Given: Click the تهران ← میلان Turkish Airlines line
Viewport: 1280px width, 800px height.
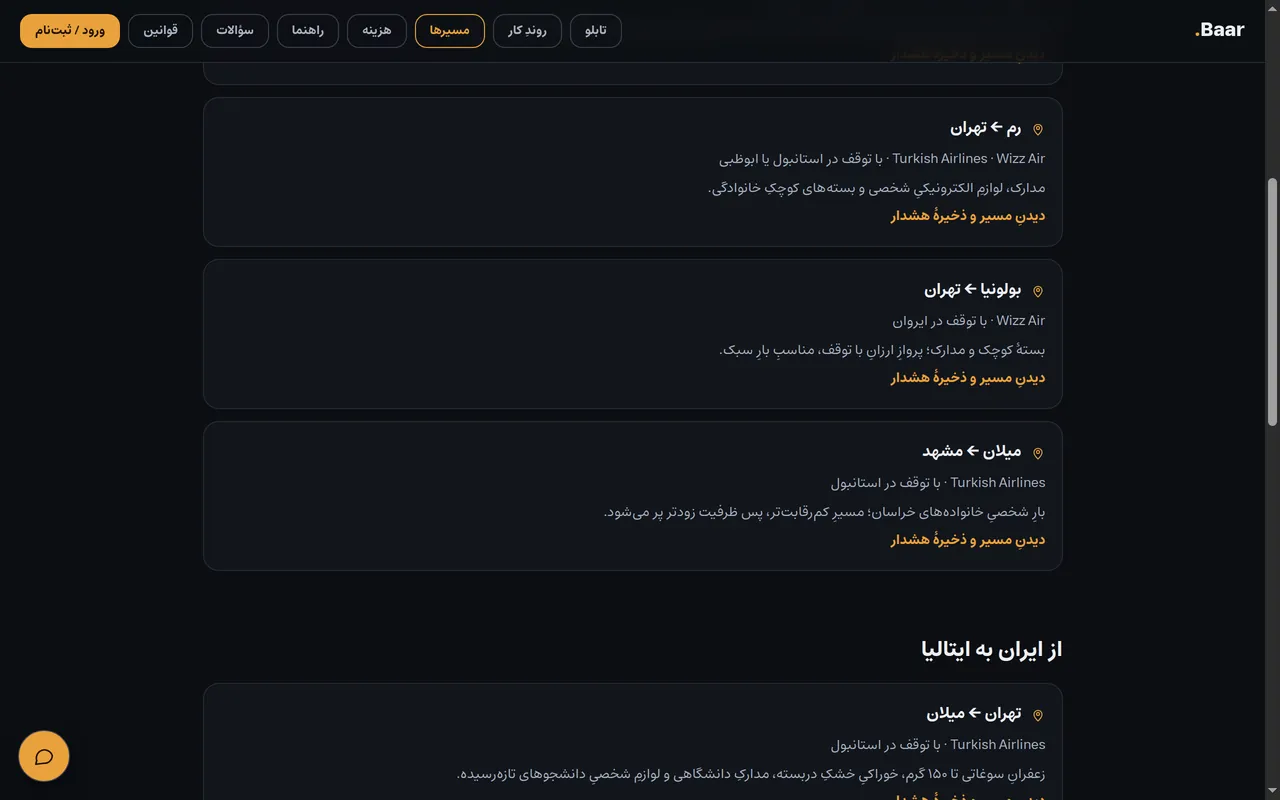Looking at the screenshot, I should 938,745.
